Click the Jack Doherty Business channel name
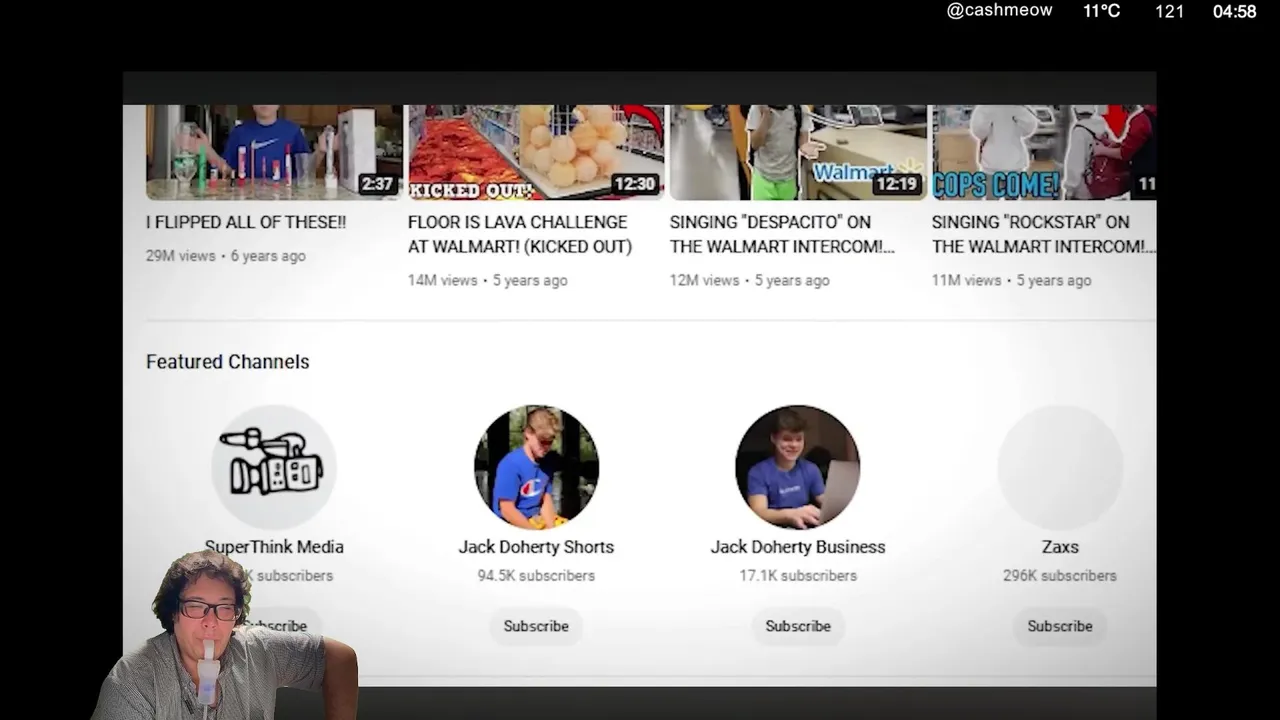1280x720 pixels. click(798, 547)
